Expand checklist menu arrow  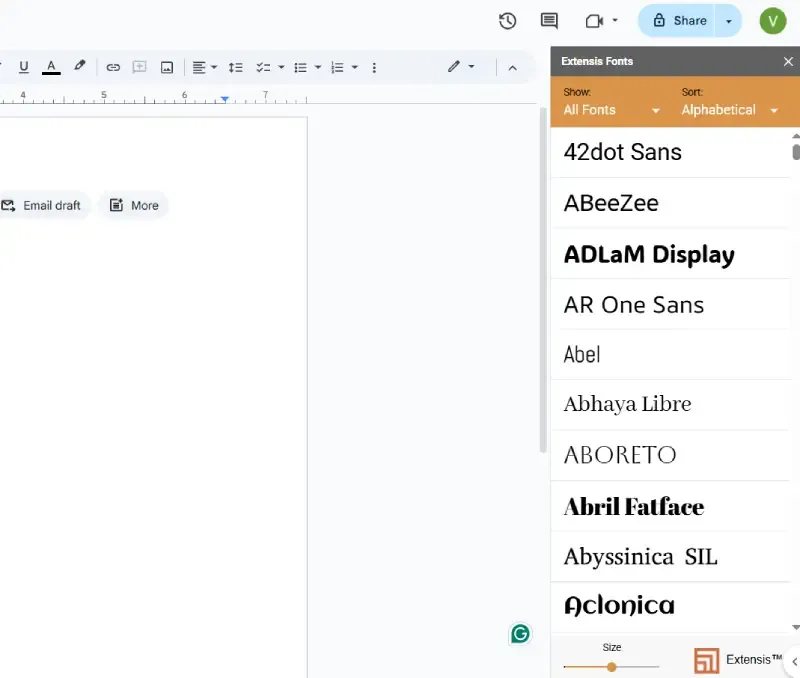coord(281,67)
